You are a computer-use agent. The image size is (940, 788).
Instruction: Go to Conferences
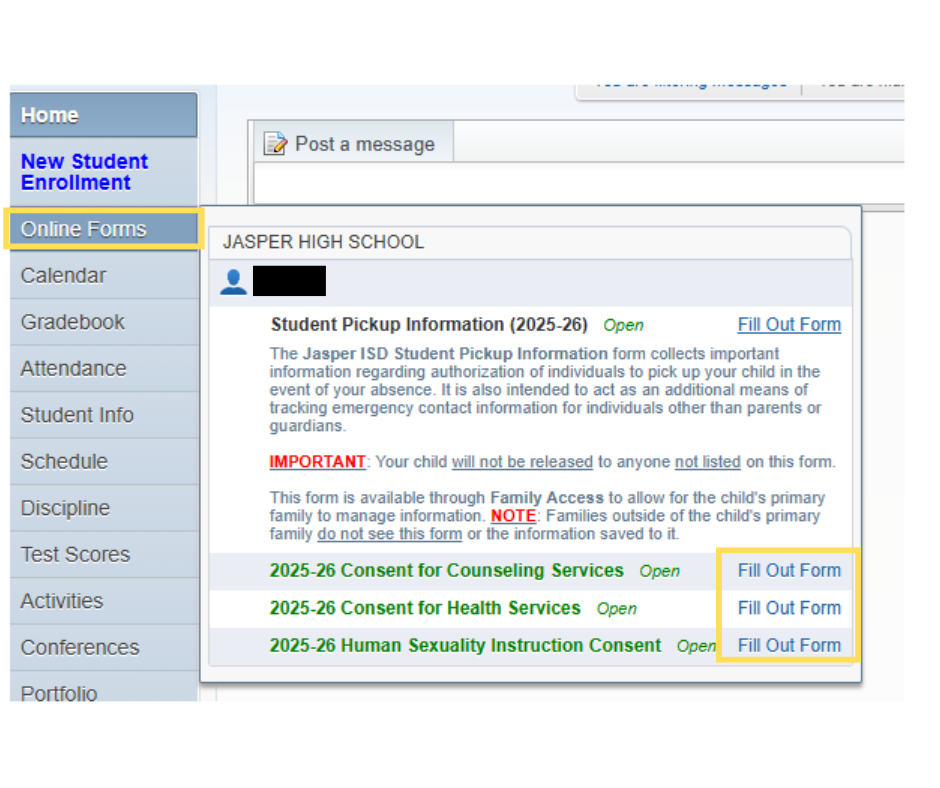tap(104, 648)
